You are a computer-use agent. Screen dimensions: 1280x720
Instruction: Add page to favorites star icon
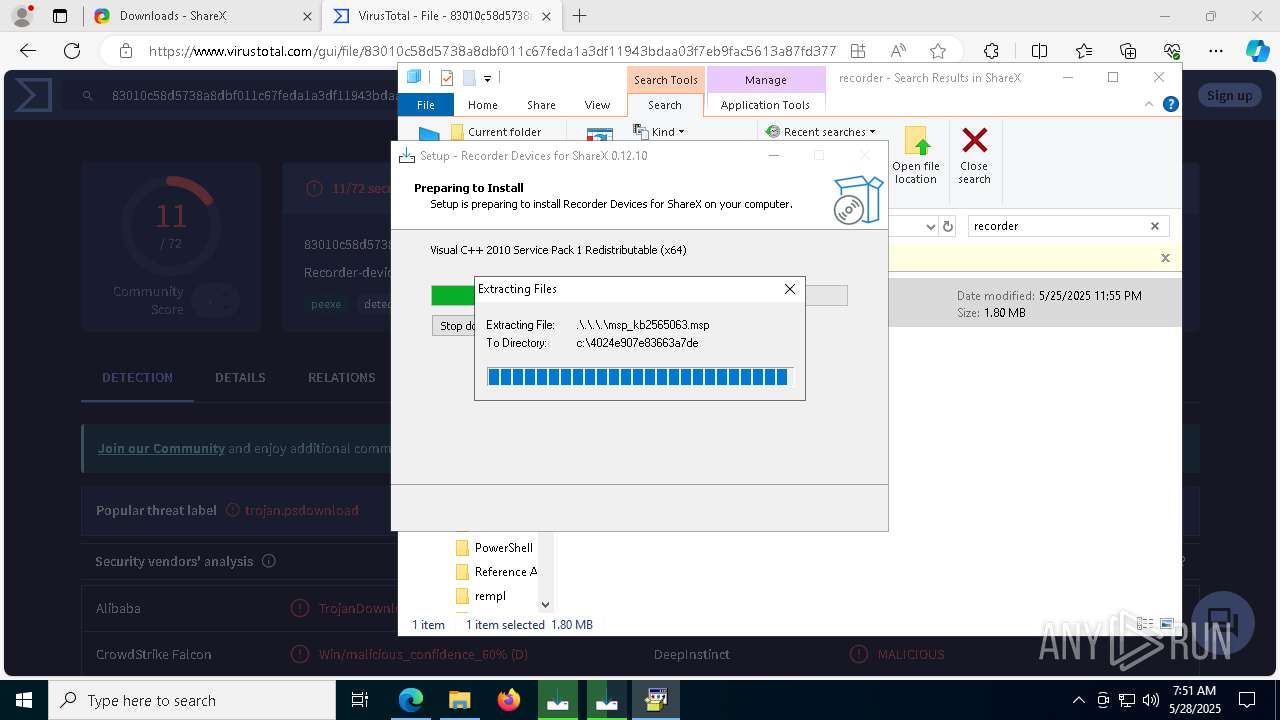(x=938, y=51)
